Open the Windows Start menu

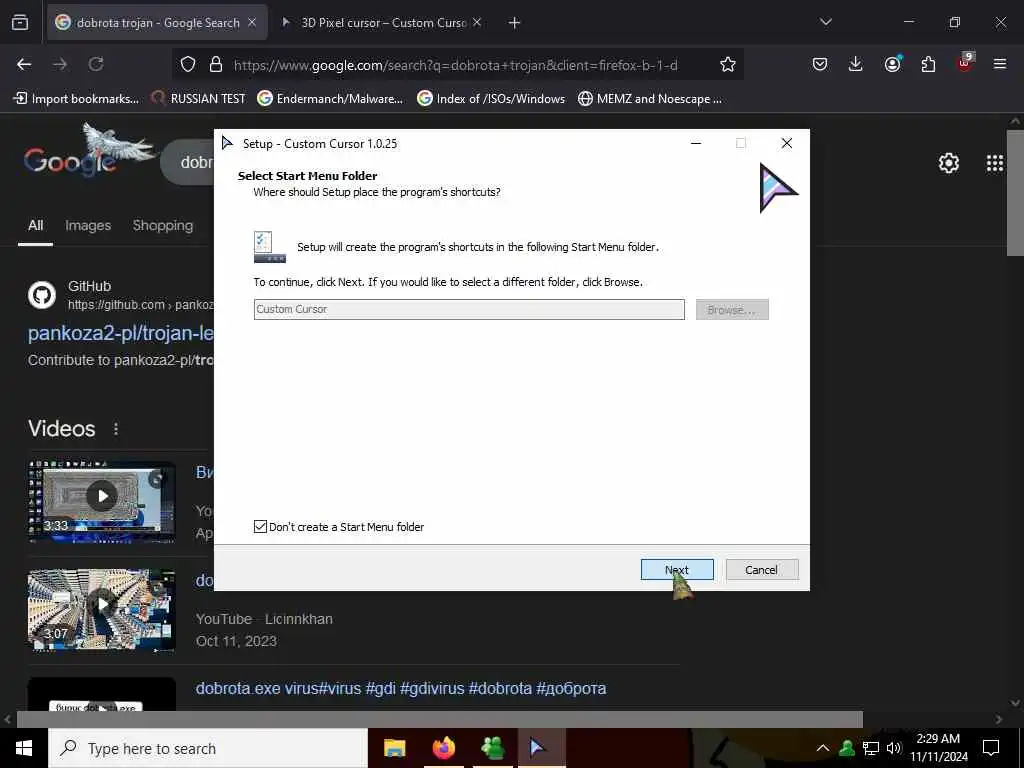coord(24,748)
